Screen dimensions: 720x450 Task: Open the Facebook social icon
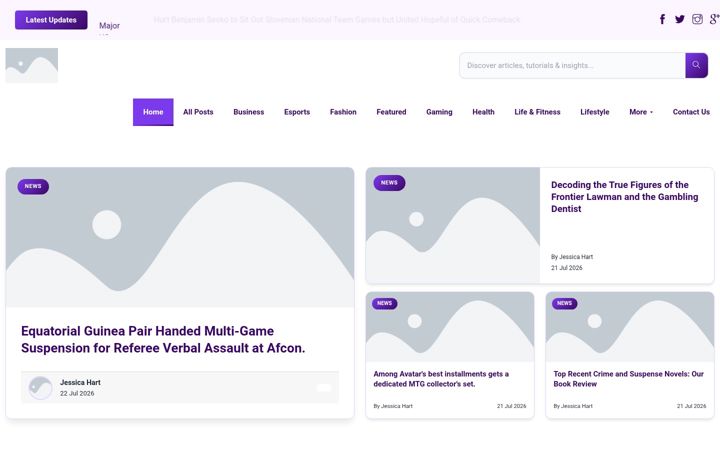tap(662, 19)
